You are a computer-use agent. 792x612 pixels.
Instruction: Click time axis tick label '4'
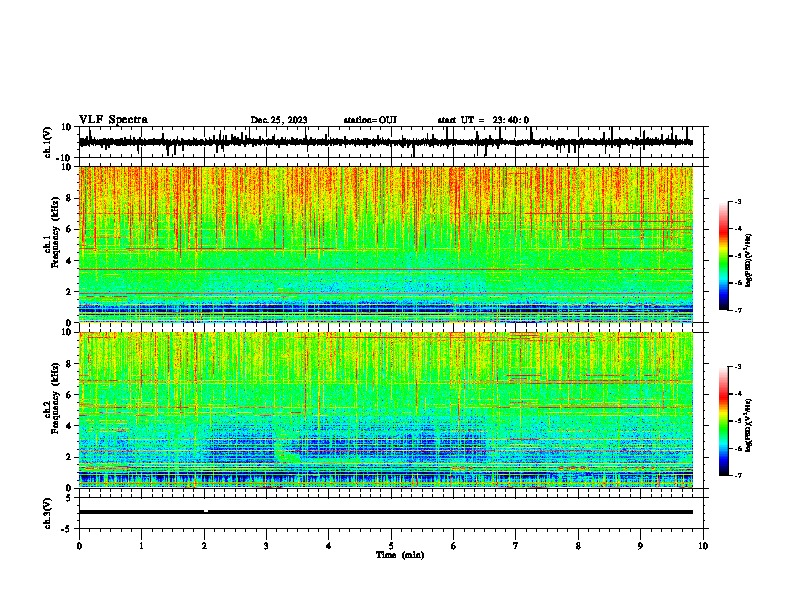[x=329, y=546]
